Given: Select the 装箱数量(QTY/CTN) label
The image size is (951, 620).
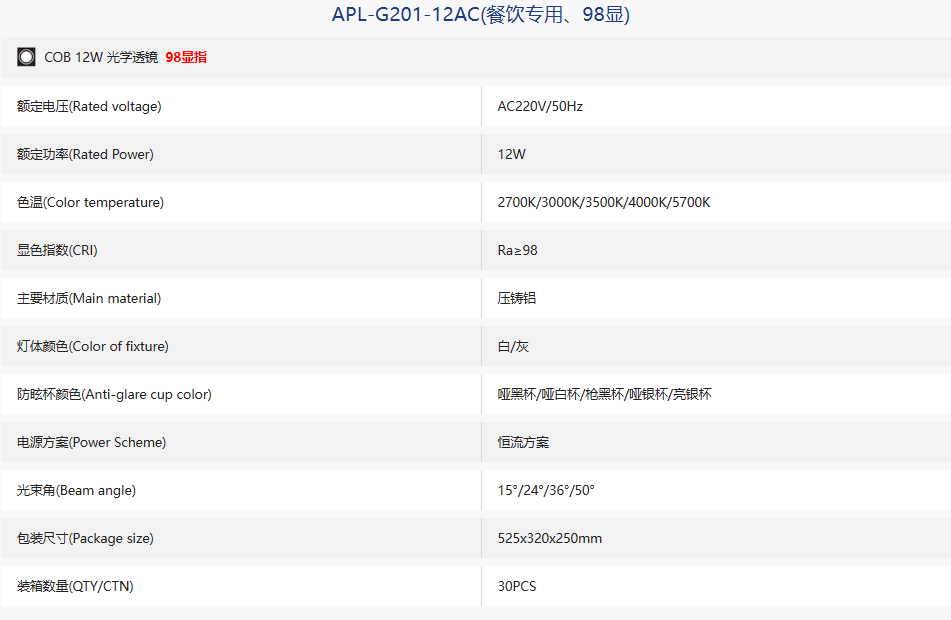Looking at the screenshot, I should point(75,585).
